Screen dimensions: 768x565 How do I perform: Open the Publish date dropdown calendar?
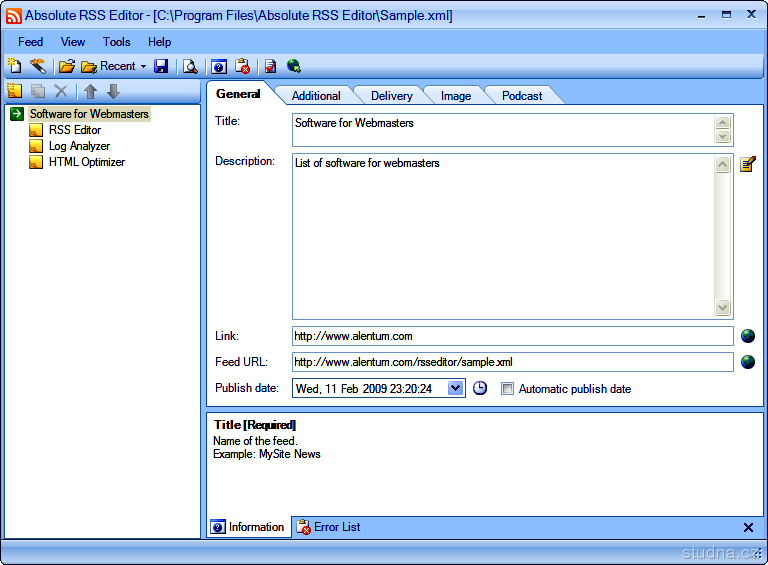(x=456, y=388)
